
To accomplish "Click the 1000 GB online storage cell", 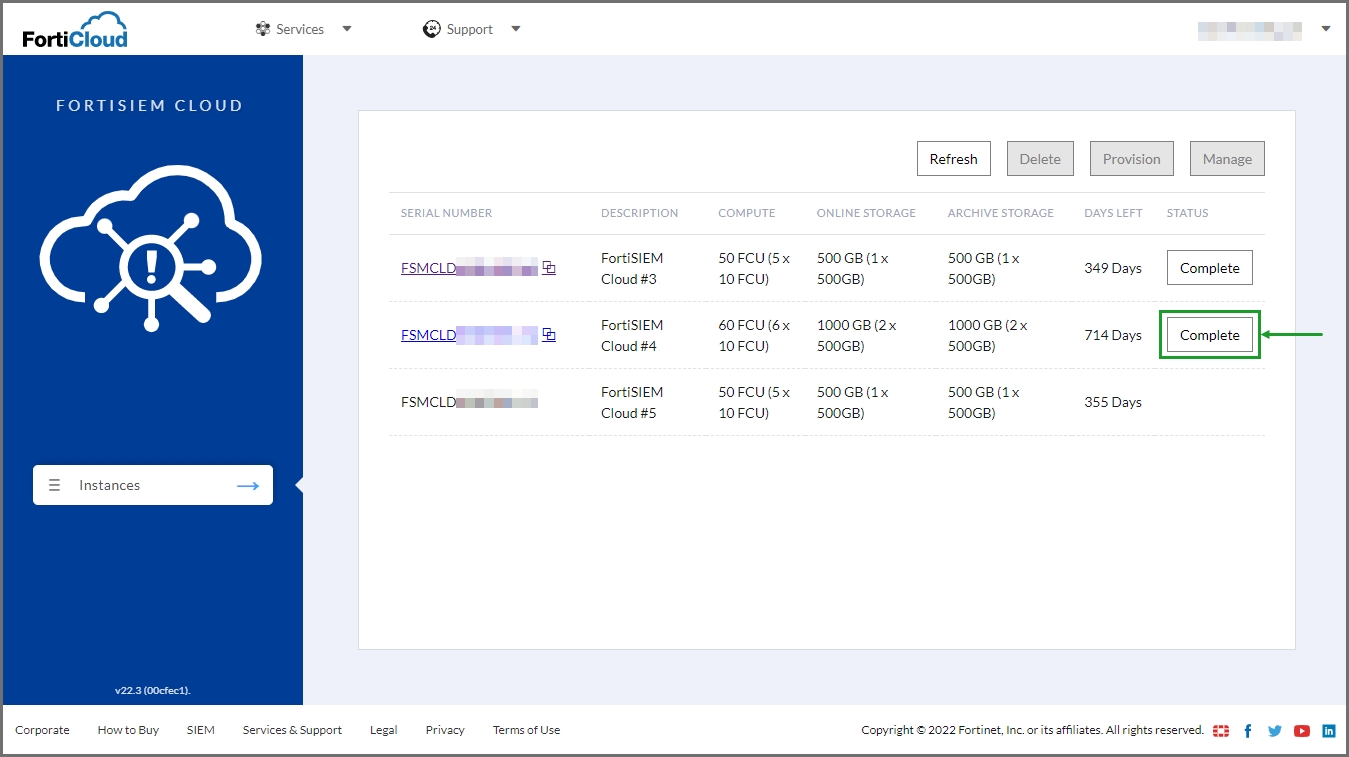I will (857, 335).
